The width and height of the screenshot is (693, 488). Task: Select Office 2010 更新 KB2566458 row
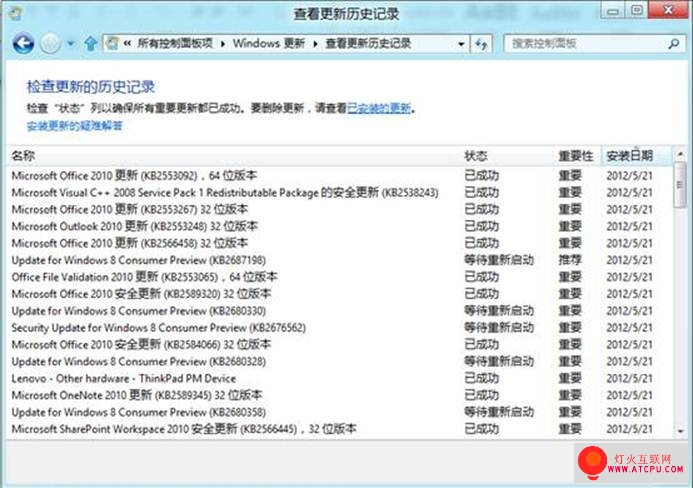click(x=340, y=243)
